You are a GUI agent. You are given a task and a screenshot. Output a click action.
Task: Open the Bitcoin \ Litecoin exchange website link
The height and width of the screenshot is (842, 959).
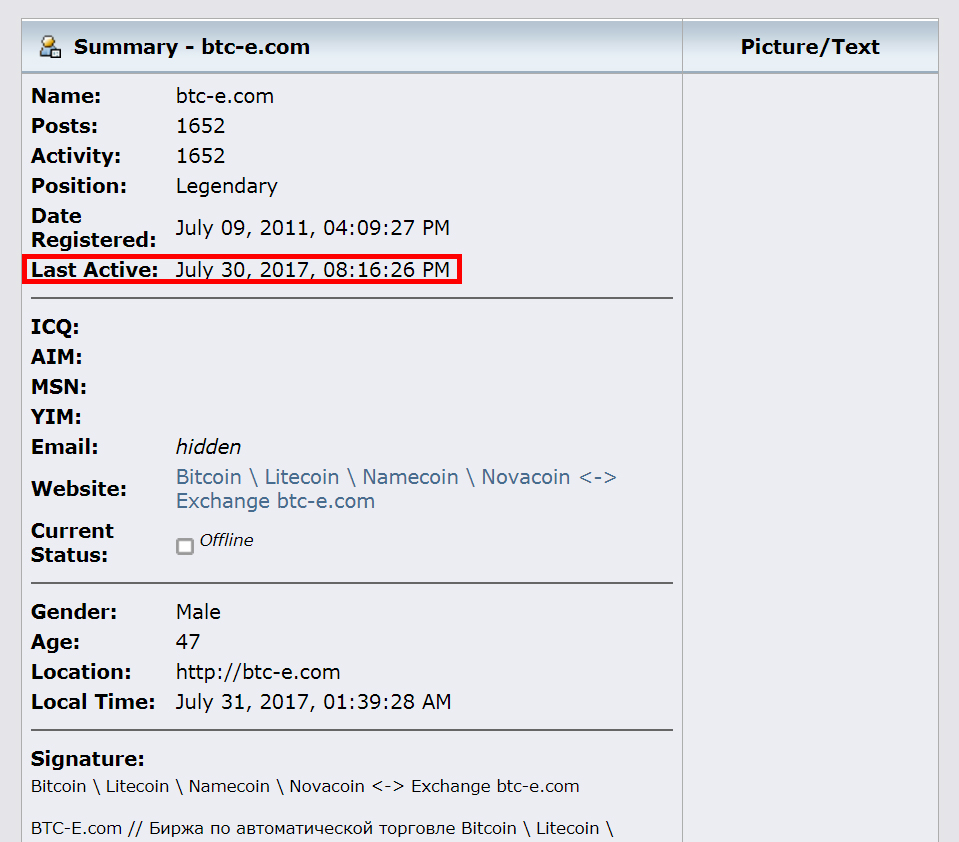tap(396, 489)
